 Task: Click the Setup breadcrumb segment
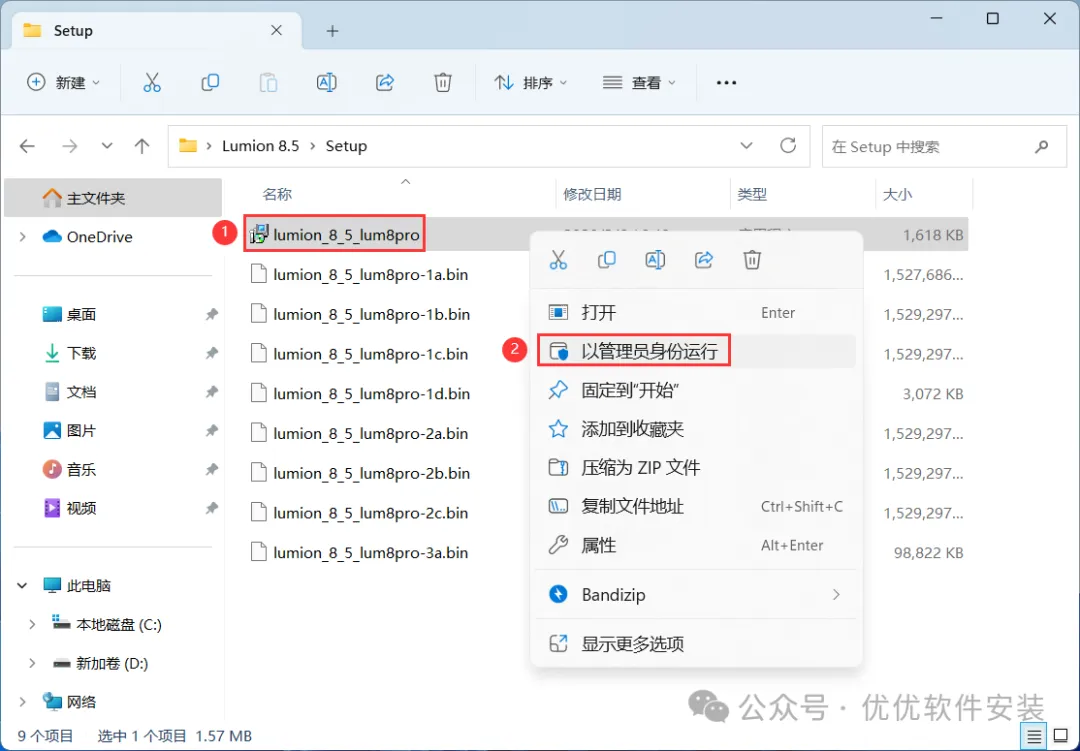tap(346, 146)
